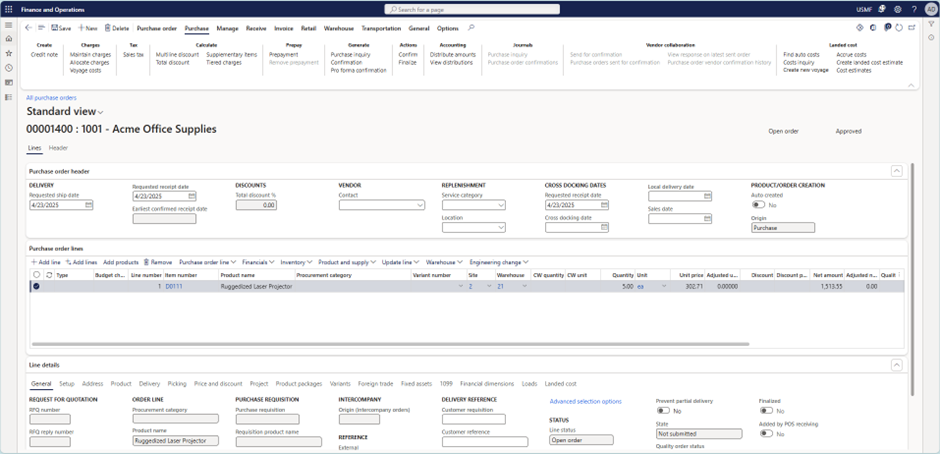Open Purchase order line menu dropdown
Image resolution: width=940 pixels, height=454 pixels.
[207, 262]
